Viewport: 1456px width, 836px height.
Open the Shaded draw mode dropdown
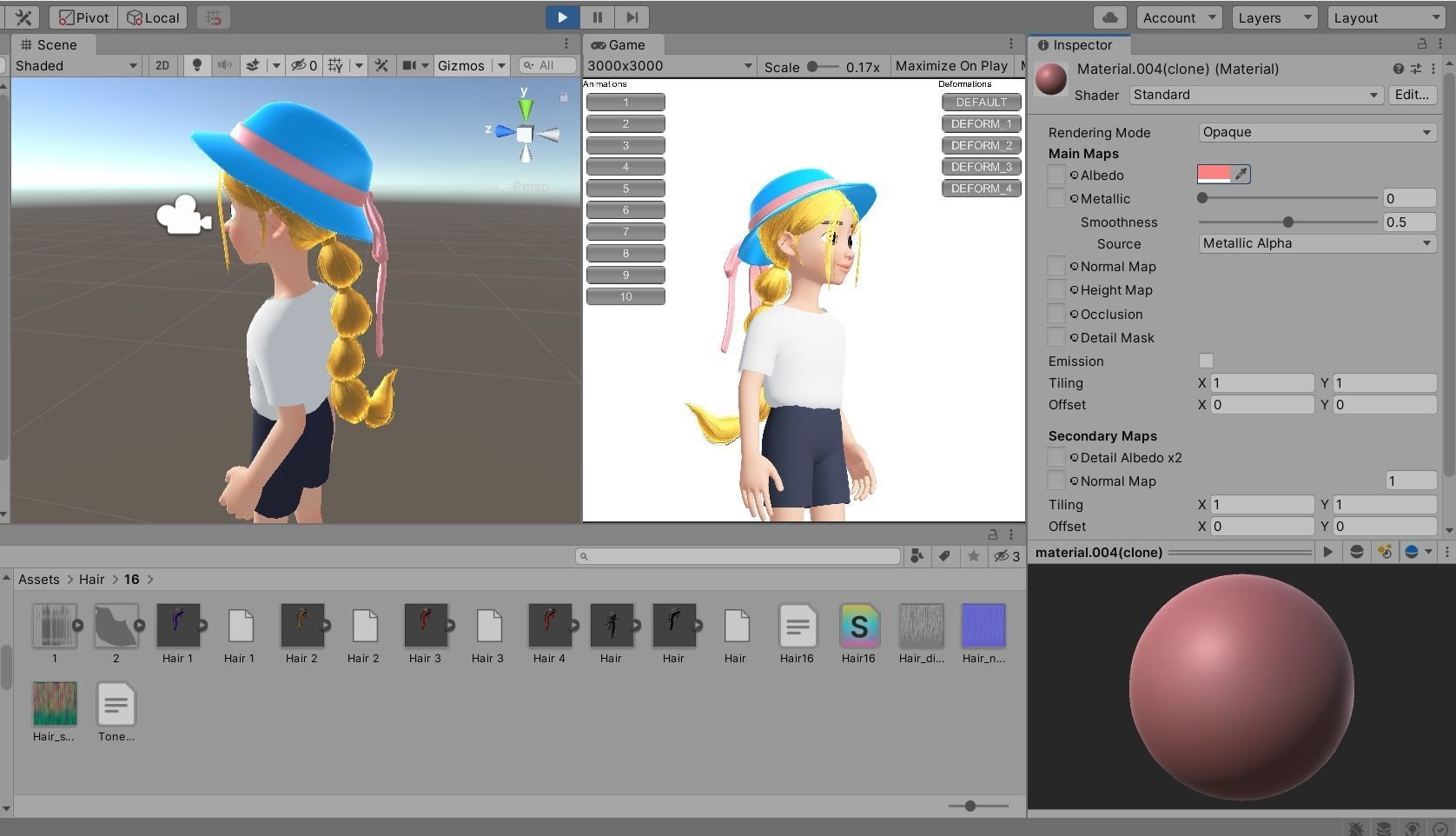(x=76, y=65)
